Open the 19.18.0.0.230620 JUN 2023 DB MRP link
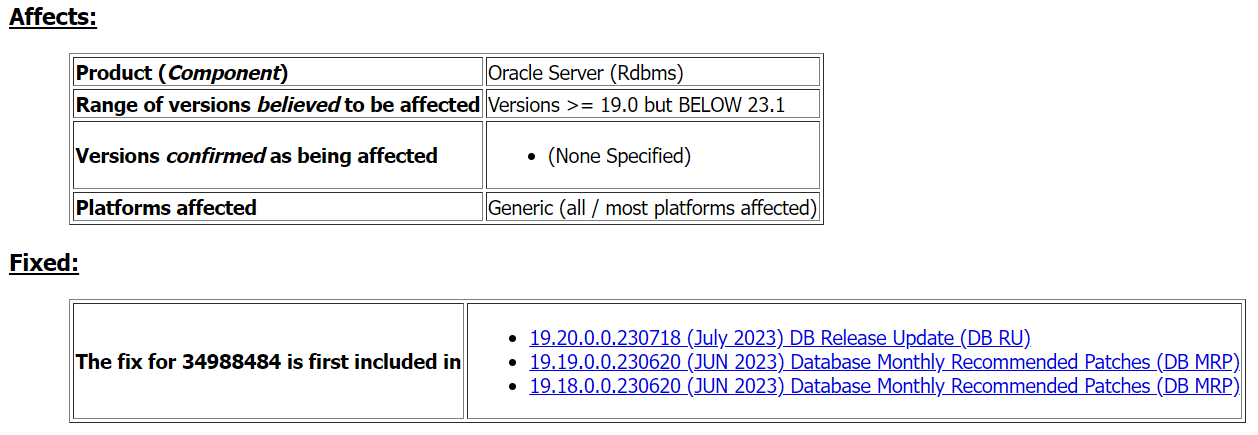Viewport: 1258px width, 435px height. click(885, 386)
